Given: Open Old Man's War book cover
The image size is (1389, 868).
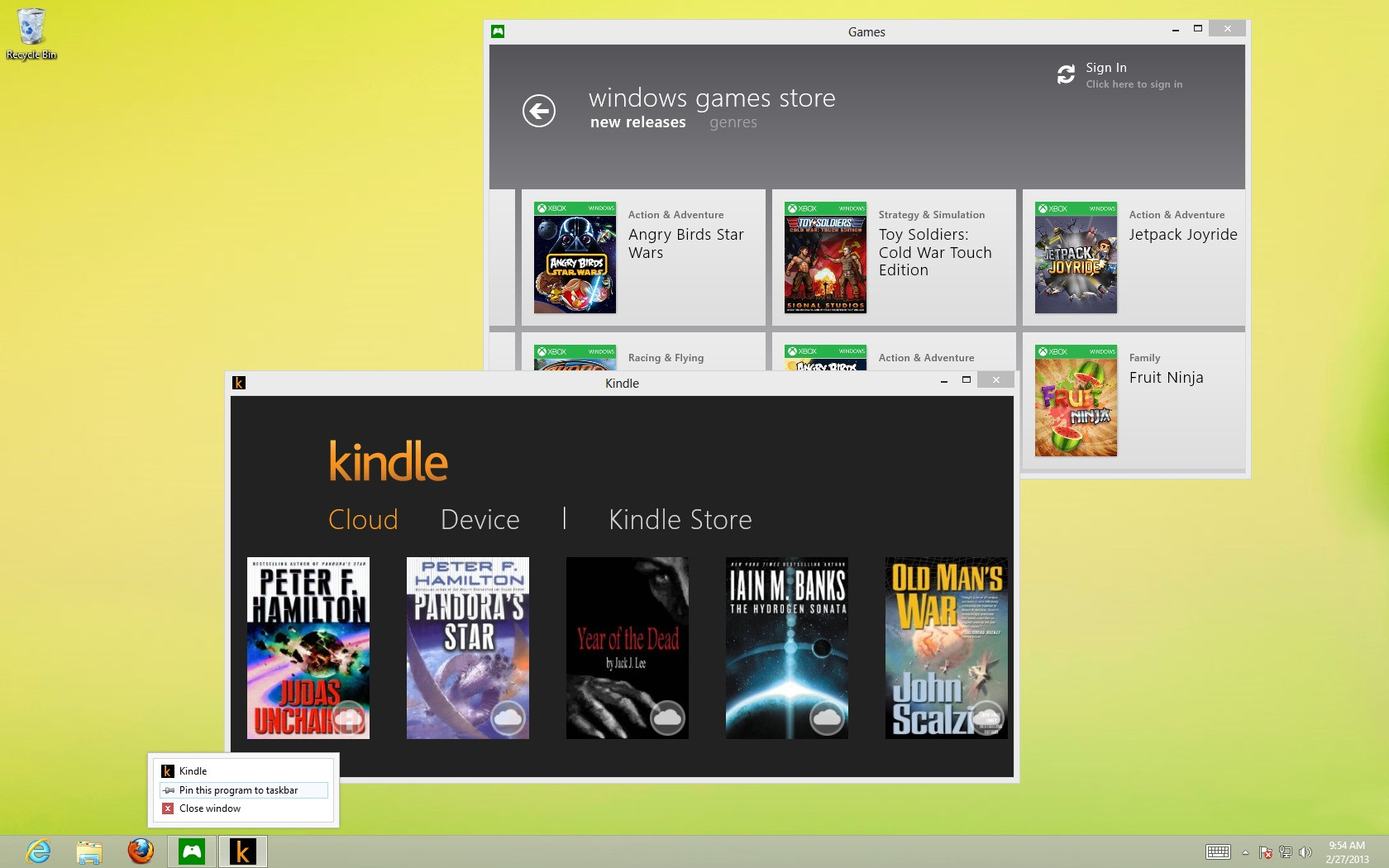Looking at the screenshot, I should (x=947, y=648).
